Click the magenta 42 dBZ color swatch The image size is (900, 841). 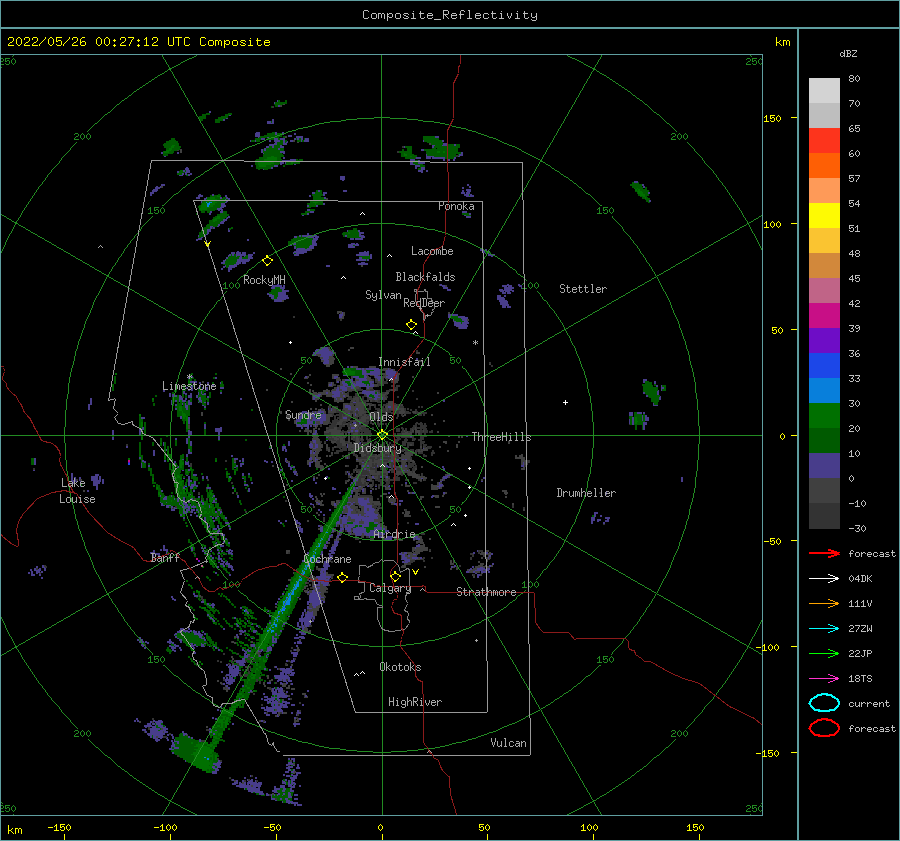pos(824,315)
